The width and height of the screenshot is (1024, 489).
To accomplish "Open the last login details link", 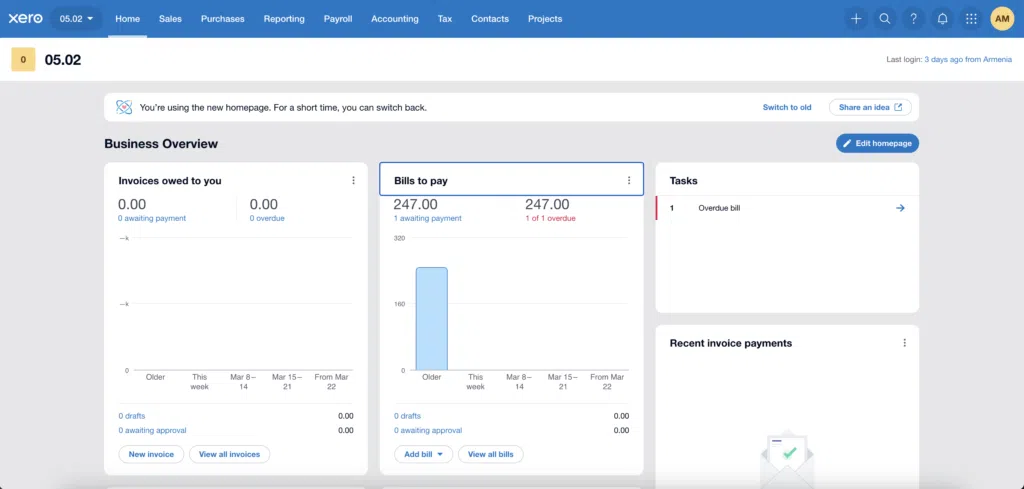I will (968, 59).
